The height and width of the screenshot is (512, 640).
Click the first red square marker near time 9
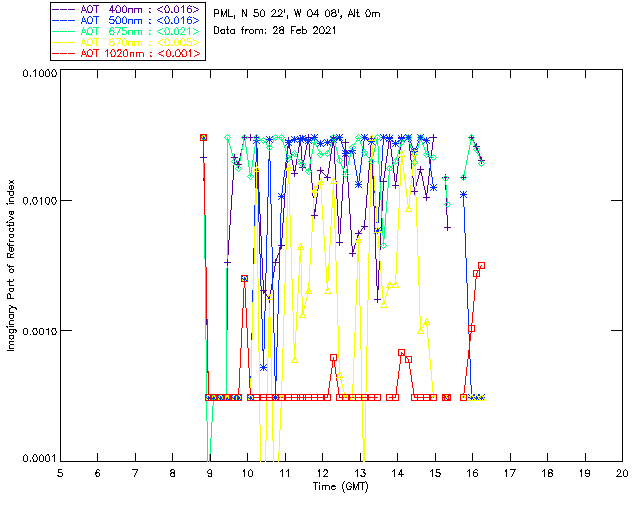pyautogui.click(x=203, y=138)
